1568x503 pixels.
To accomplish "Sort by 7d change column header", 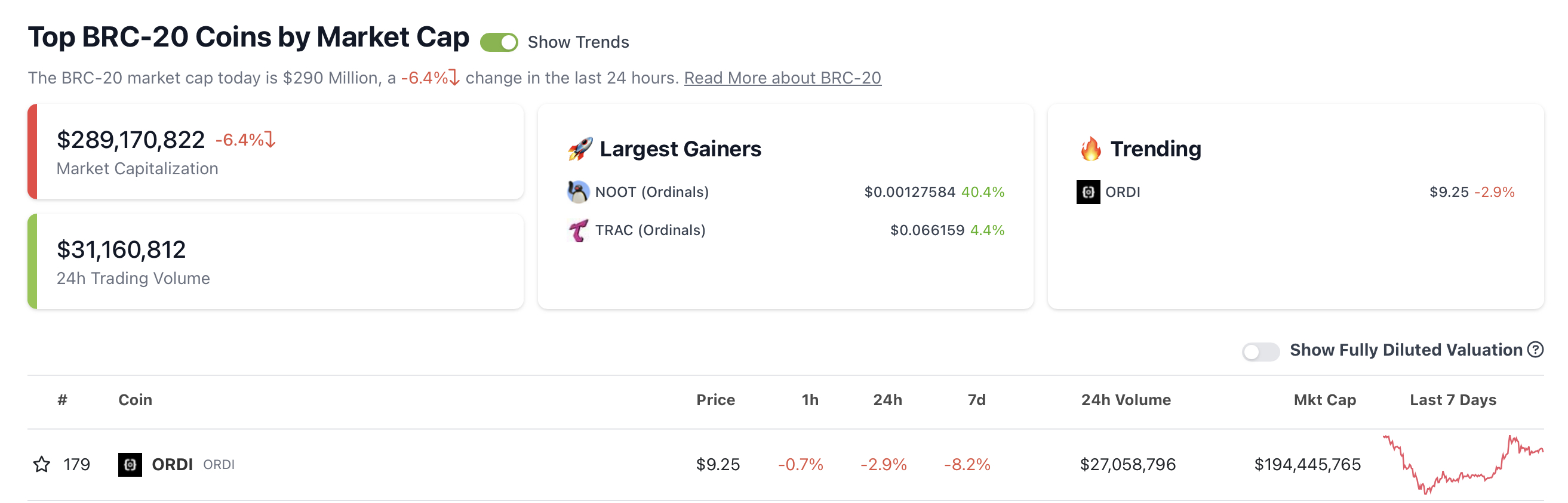I will [976, 400].
